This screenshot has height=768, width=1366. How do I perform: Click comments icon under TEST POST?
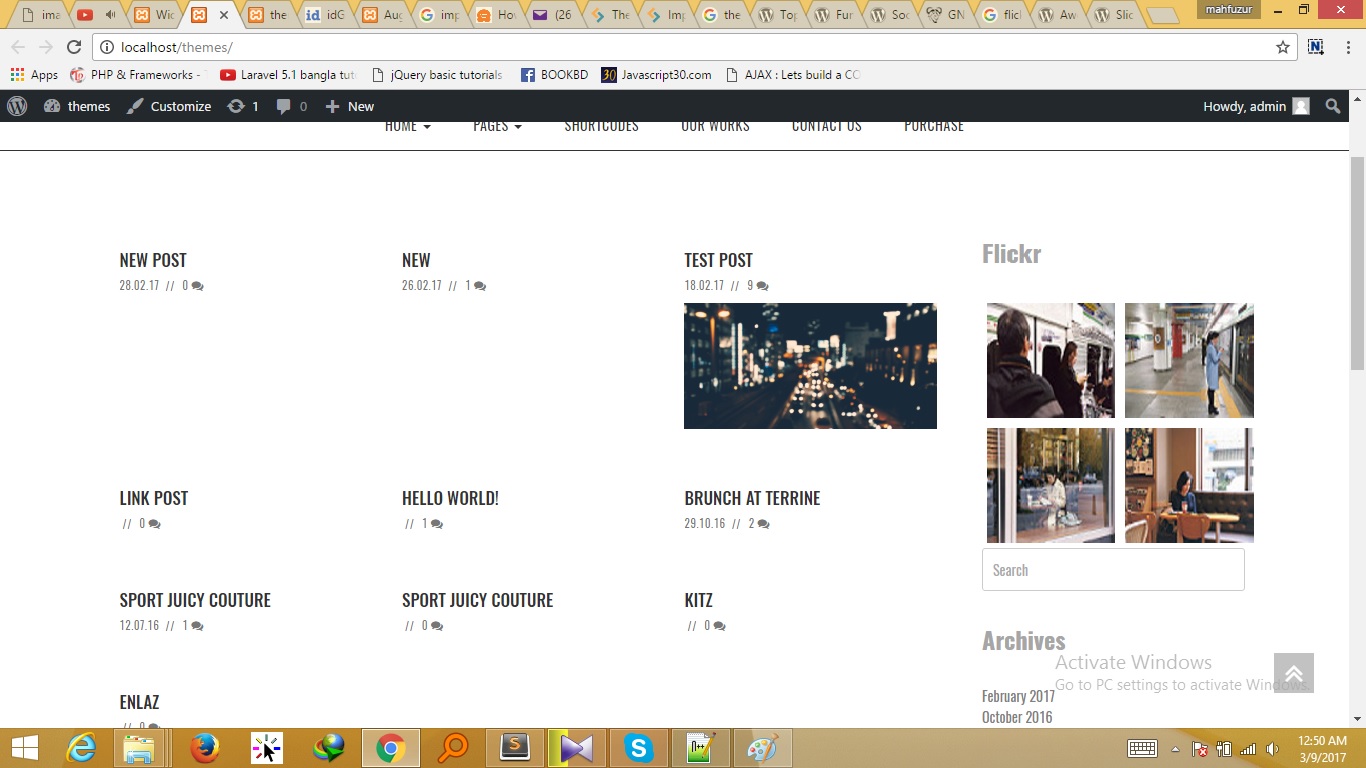tap(762, 286)
